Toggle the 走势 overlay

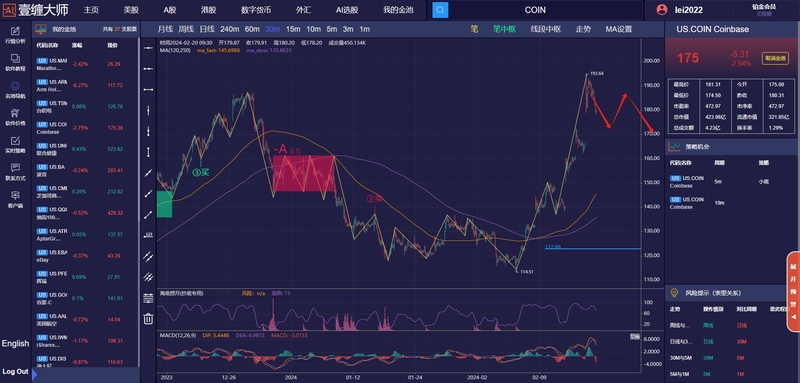pos(583,29)
